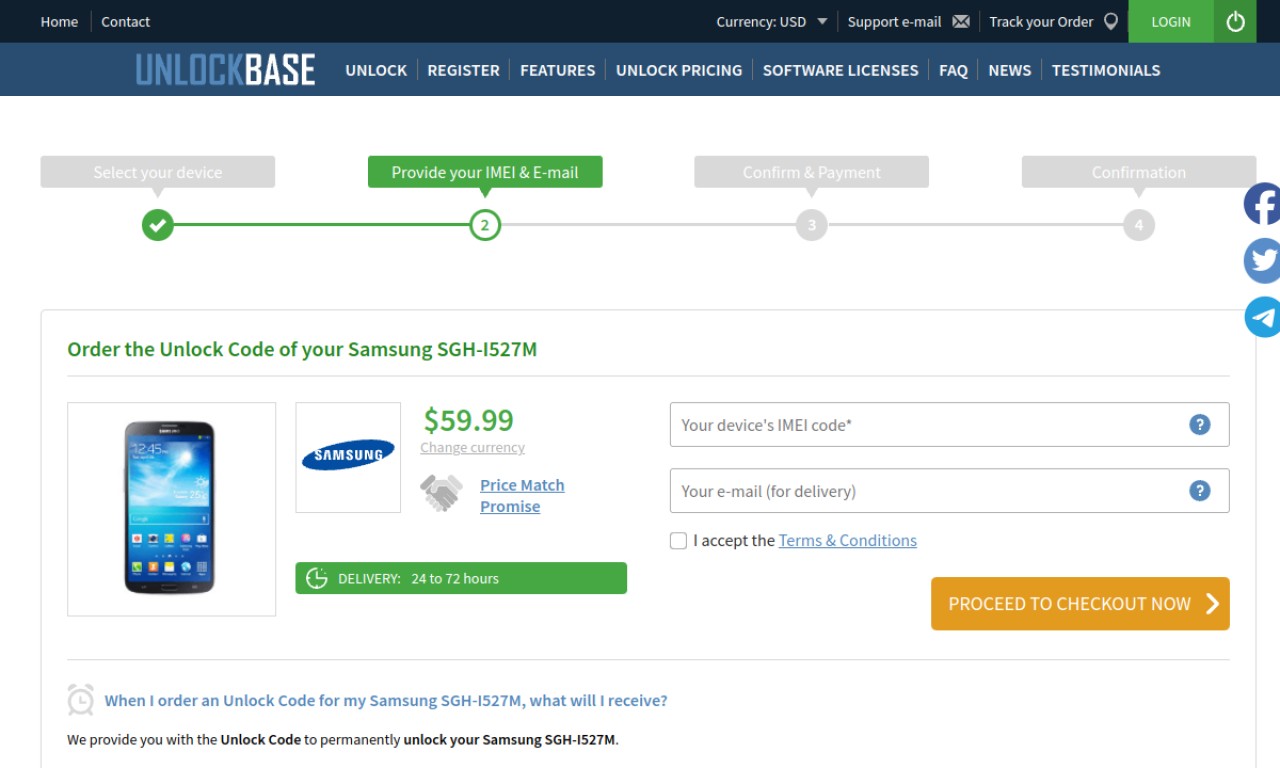Accept the Terms & Conditions checkbox
Screen dimensions: 1280x768
[x=678, y=541]
